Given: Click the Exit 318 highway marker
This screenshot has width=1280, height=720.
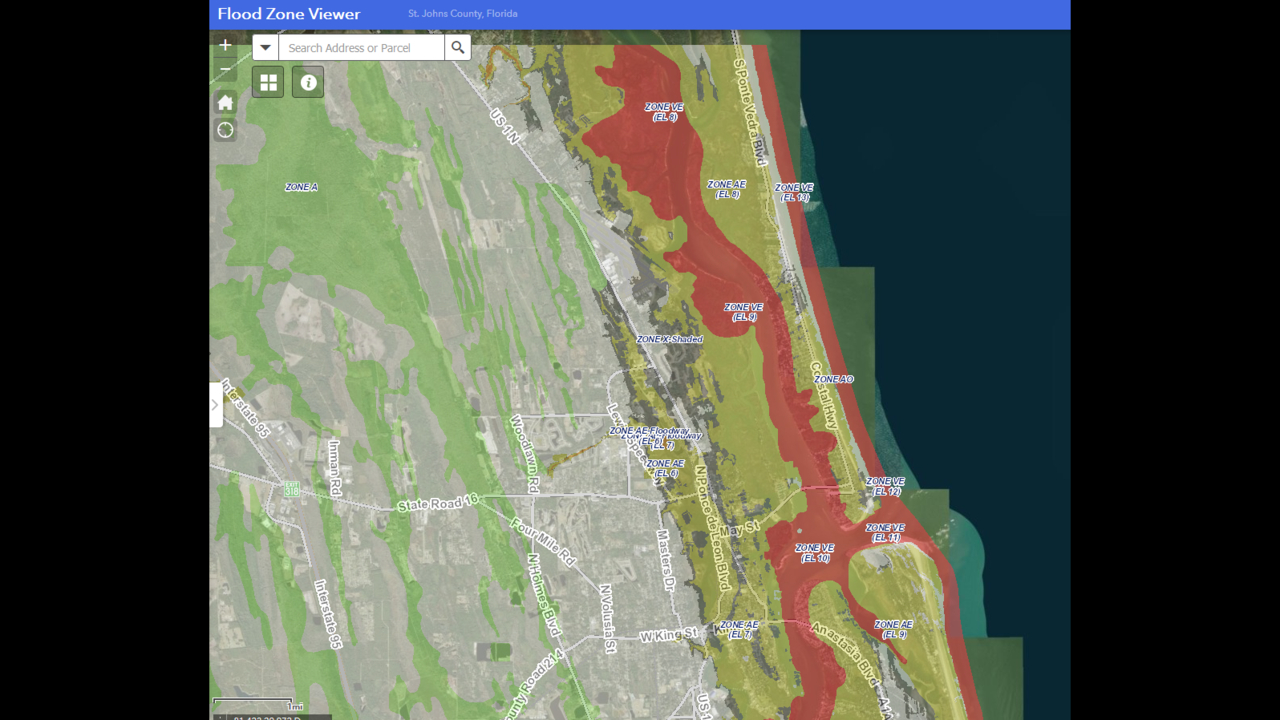Looking at the screenshot, I should 291,489.
